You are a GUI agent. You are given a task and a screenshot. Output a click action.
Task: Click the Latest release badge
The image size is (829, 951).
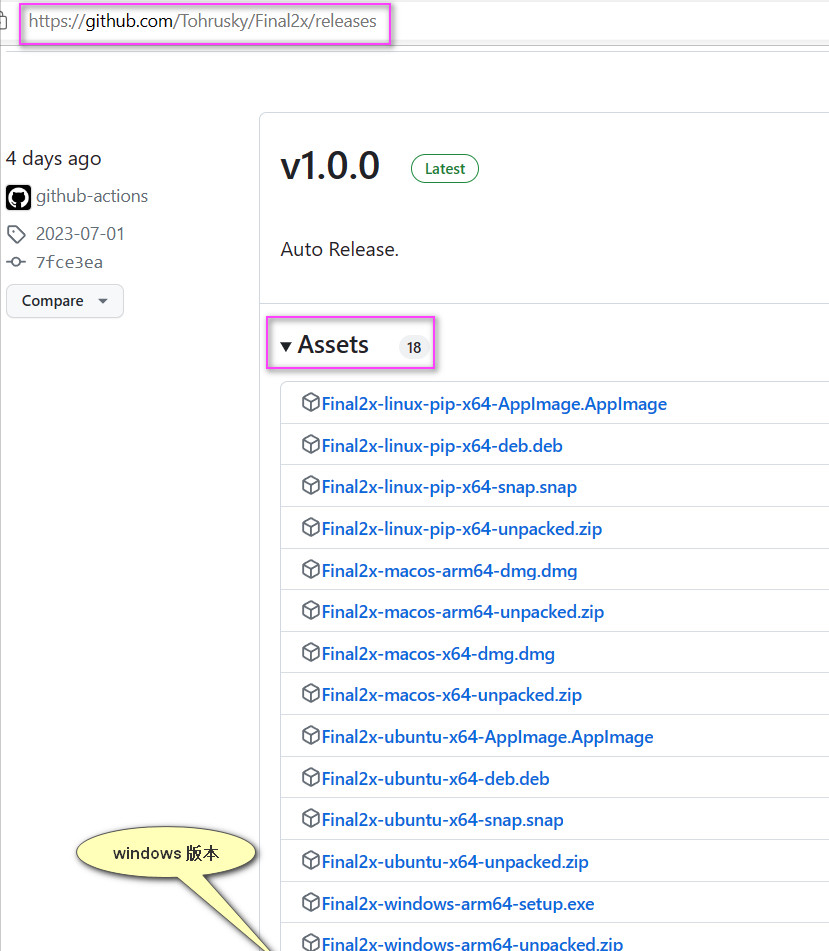pos(445,169)
